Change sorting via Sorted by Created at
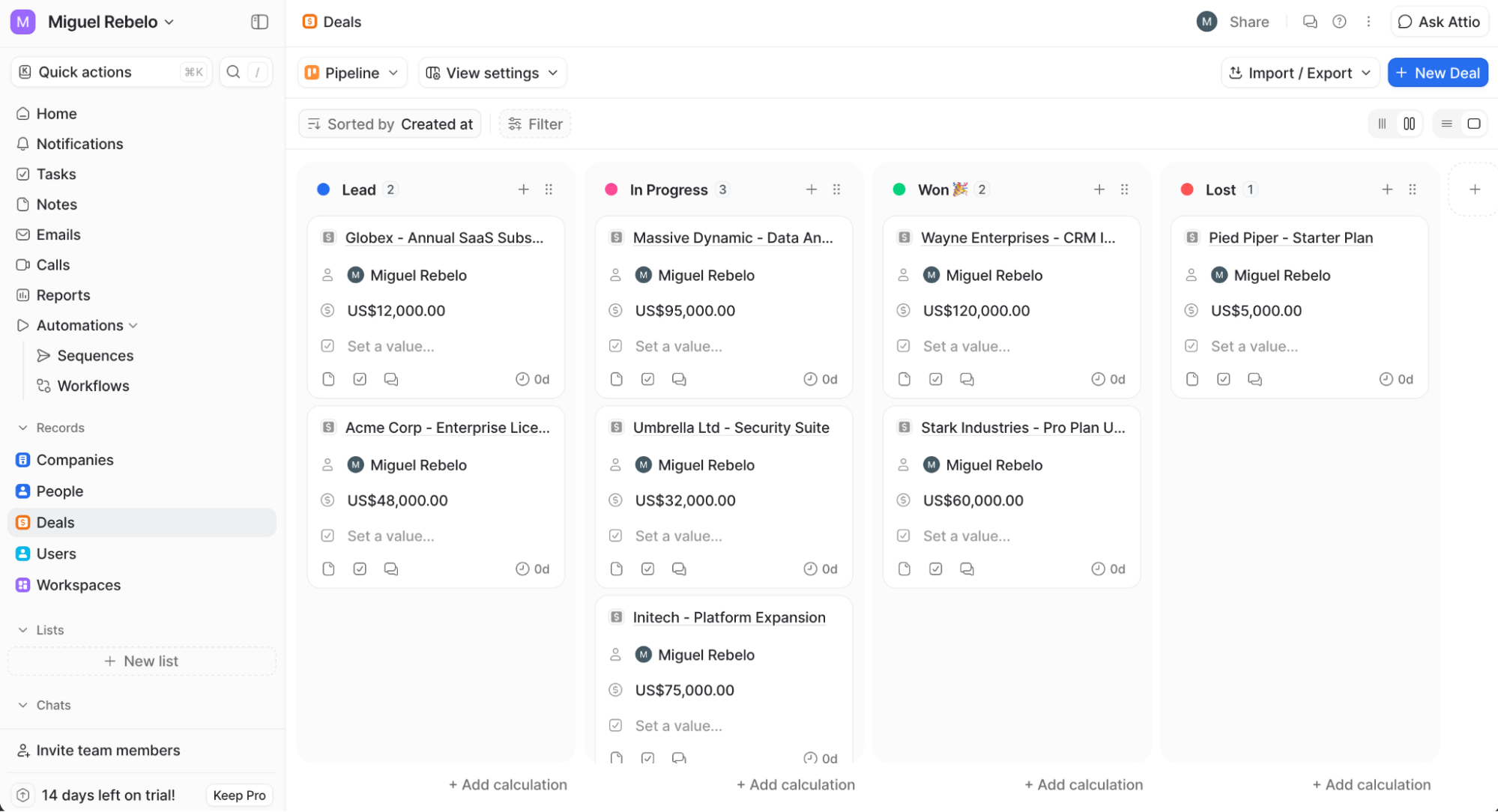Screen dimensions: 1498x812 point(390,124)
